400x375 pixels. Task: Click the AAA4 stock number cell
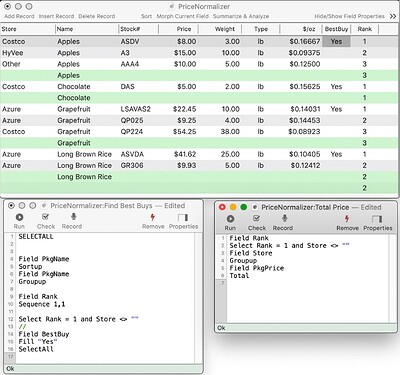pyautogui.click(x=130, y=64)
